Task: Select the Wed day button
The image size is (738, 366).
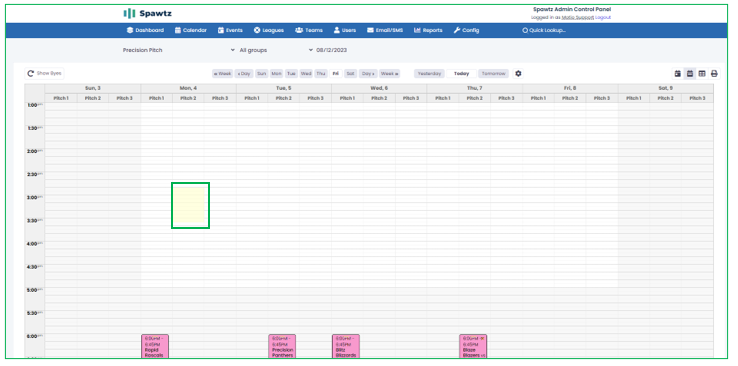Action: click(306, 74)
